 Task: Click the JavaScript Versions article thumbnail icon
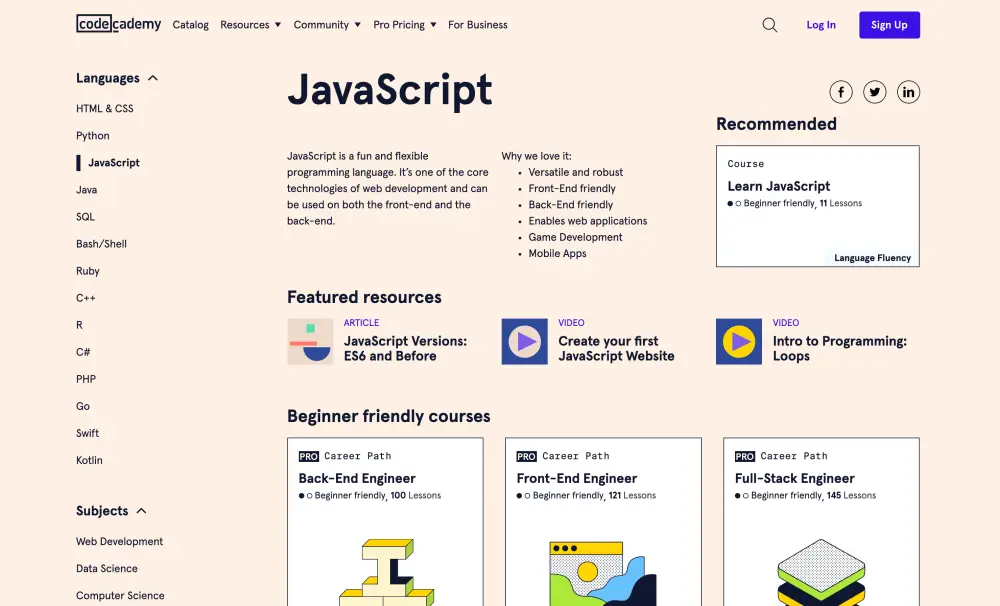click(x=310, y=341)
